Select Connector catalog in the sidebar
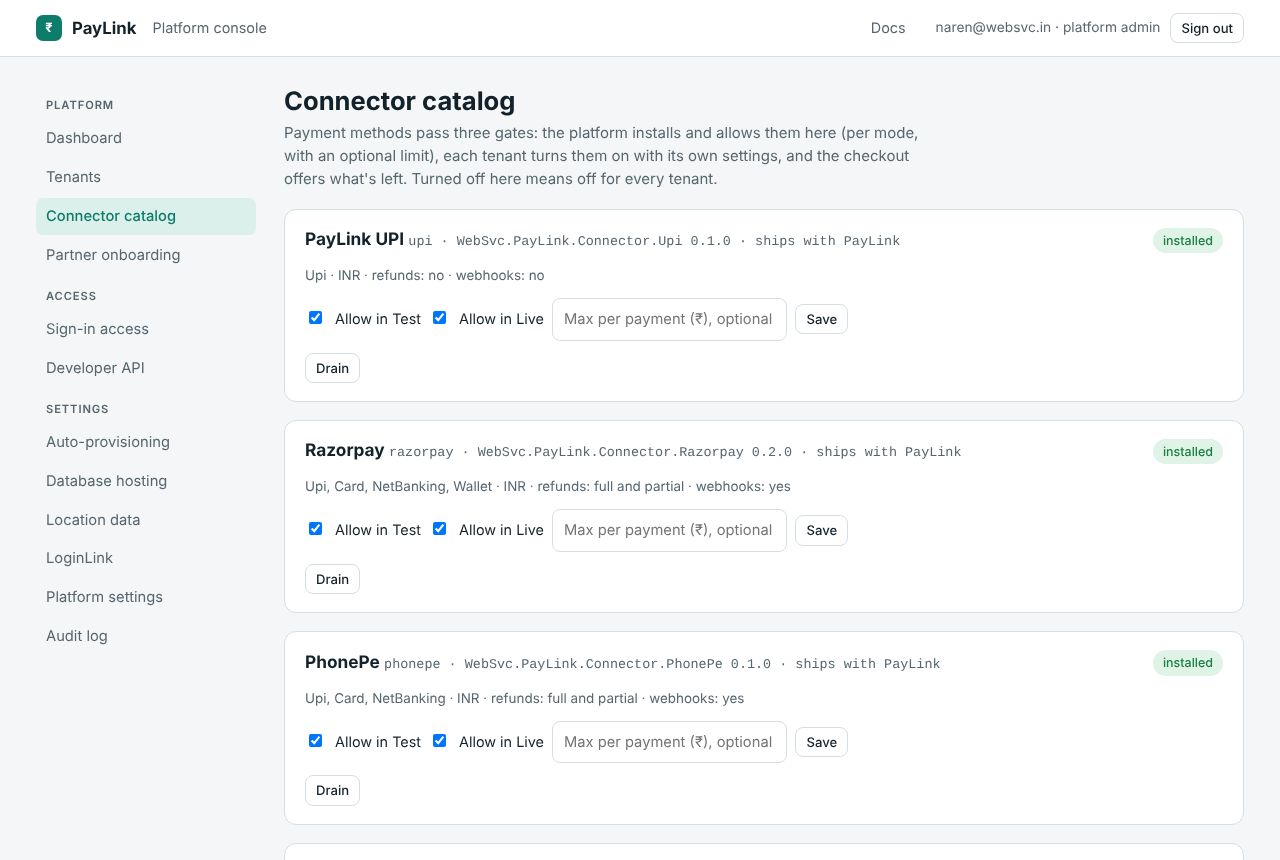This screenshot has width=1280, height=860. tap(146, 216)
